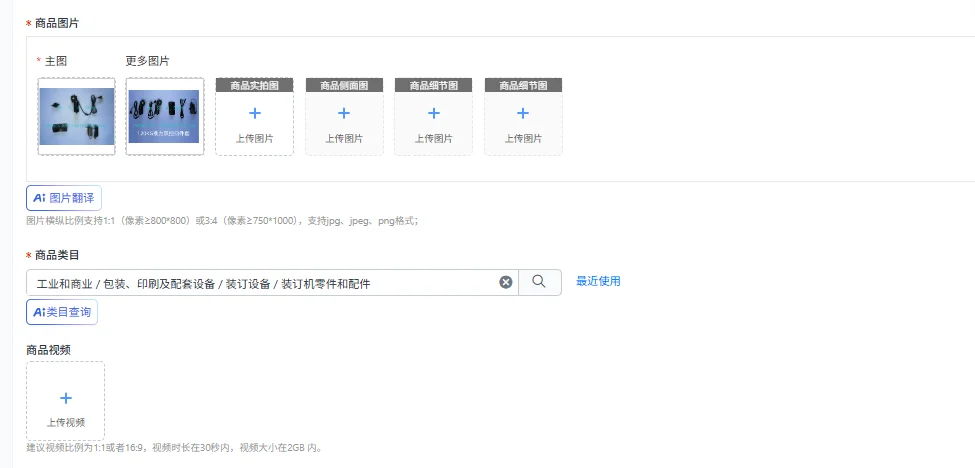This screenshot has width=975, height=468.
Task: Click the image ratio hint text
Action: pyautogui.click(x=223, y=221)
